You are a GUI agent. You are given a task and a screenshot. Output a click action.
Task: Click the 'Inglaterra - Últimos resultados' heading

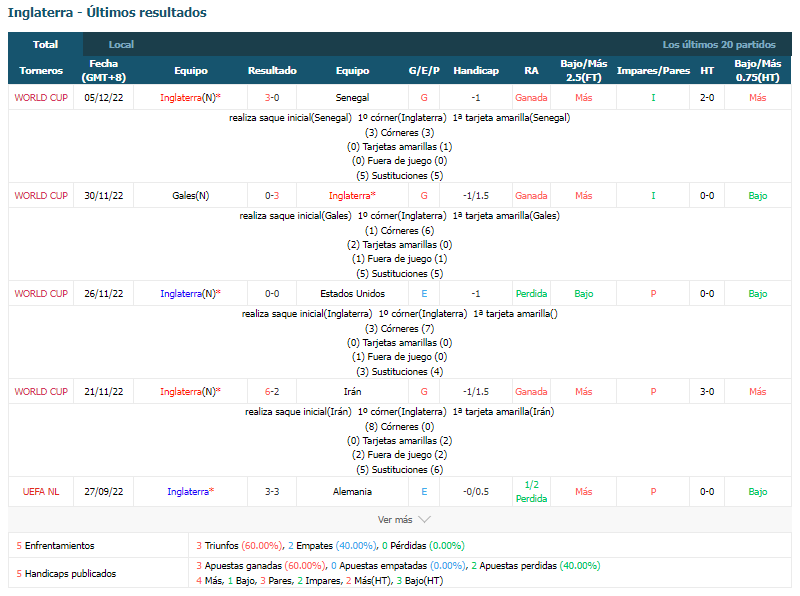point(107,12)
